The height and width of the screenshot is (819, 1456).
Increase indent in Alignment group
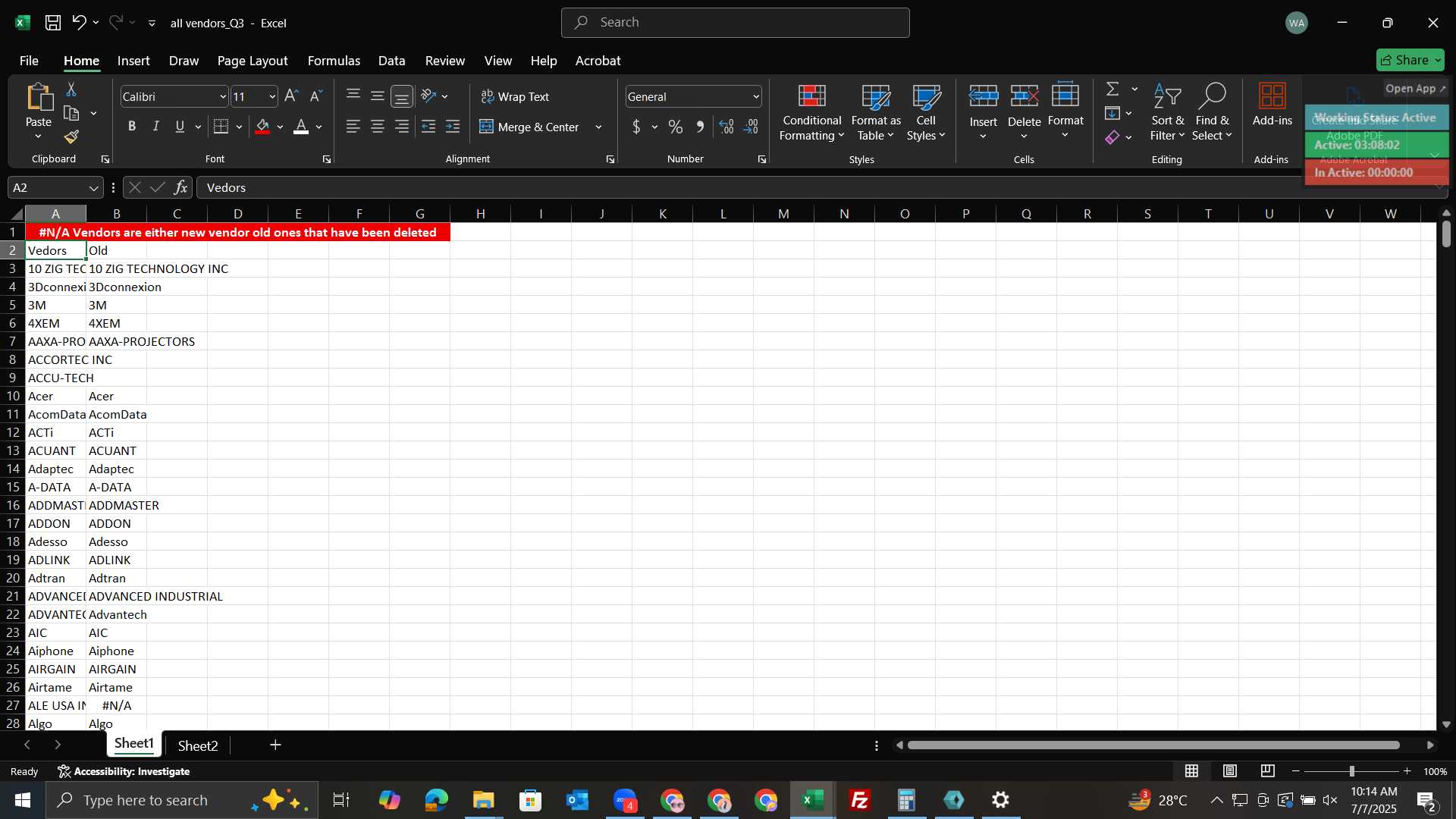(453, 127)
